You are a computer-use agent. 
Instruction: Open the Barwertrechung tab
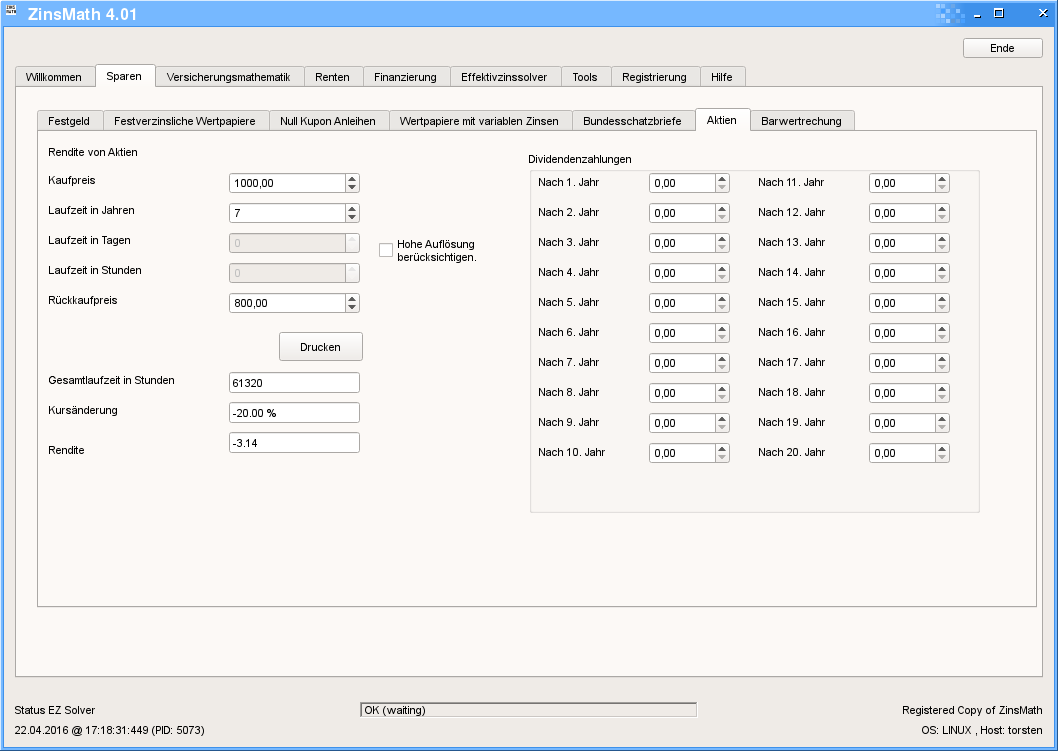tap(801, 121)
